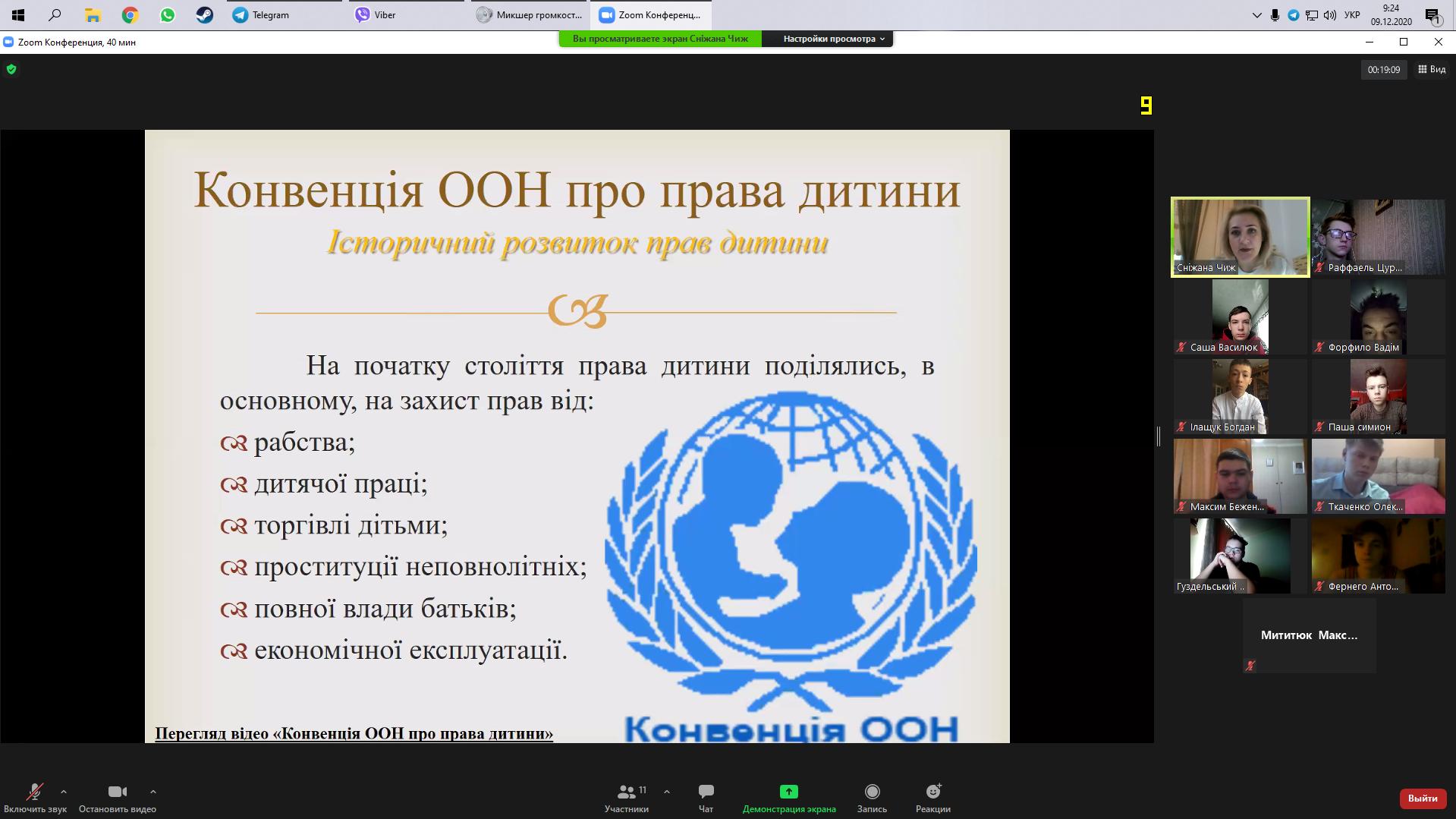
Task: Click slide title Конвенція ООН про права дитини
Action: pos(577,191)
